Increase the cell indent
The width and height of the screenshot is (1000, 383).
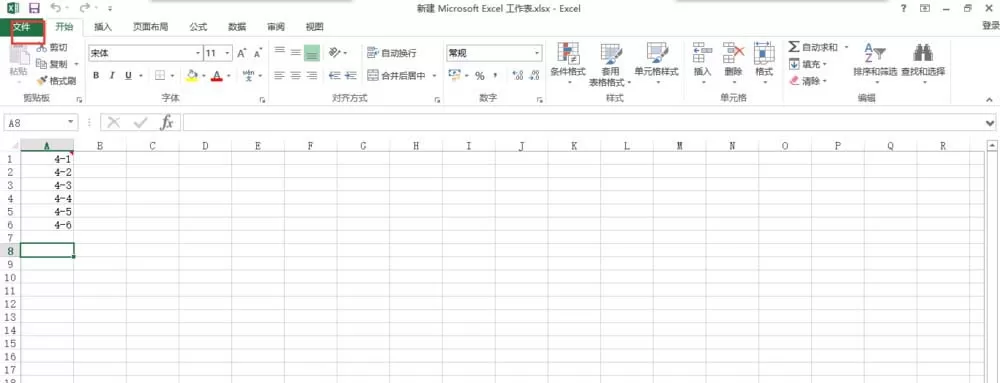tap(350, 75)
